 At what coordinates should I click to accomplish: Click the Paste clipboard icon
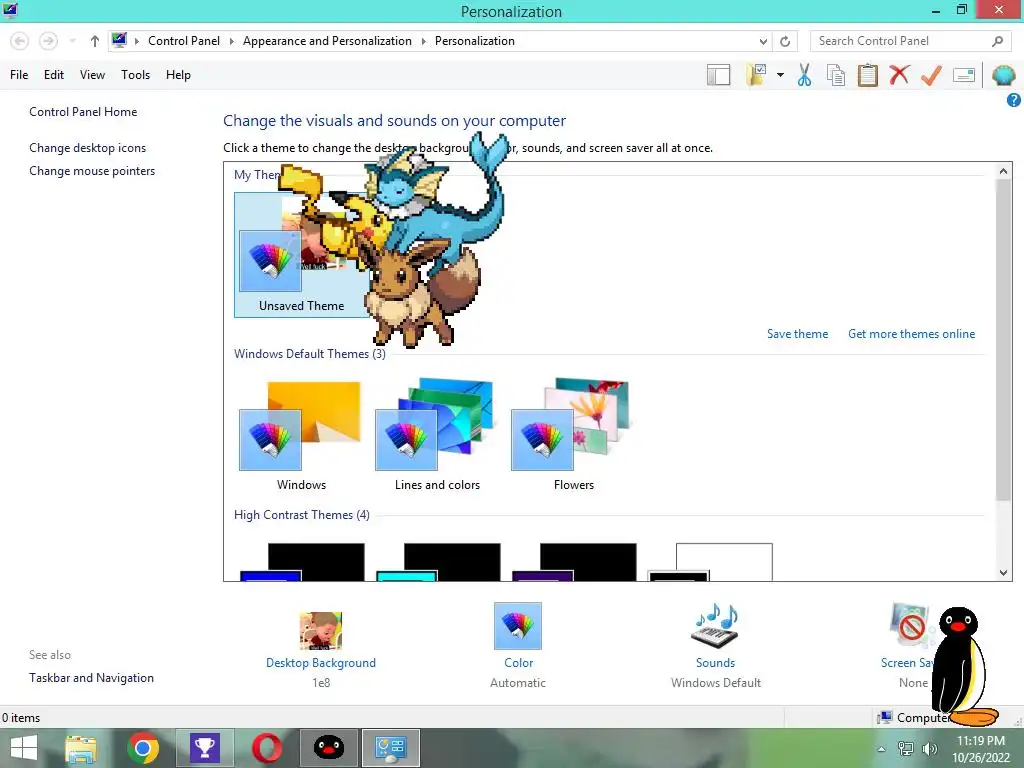pos(867,75)
